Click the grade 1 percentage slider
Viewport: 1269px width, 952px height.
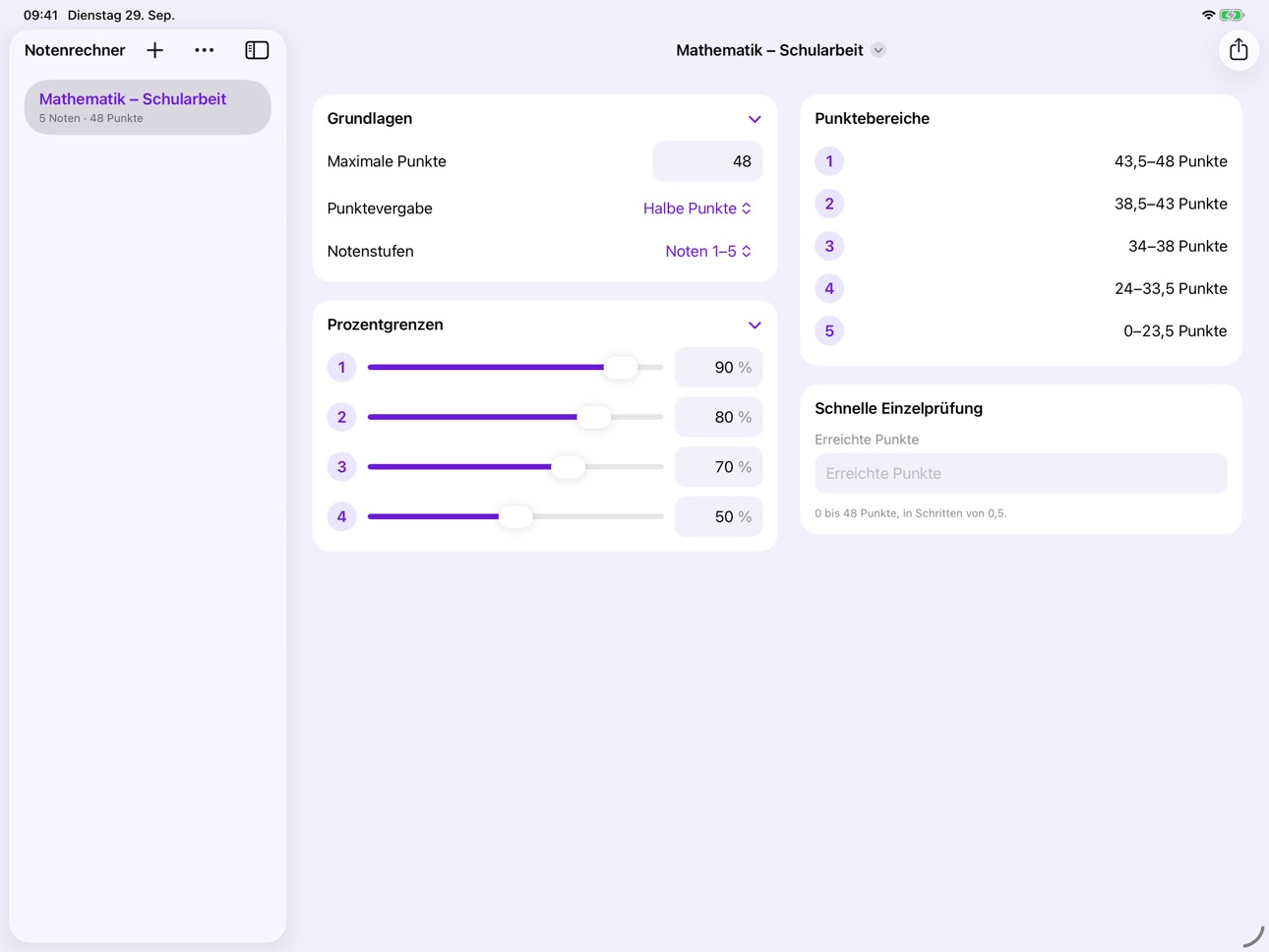click(x=515, y=368)
